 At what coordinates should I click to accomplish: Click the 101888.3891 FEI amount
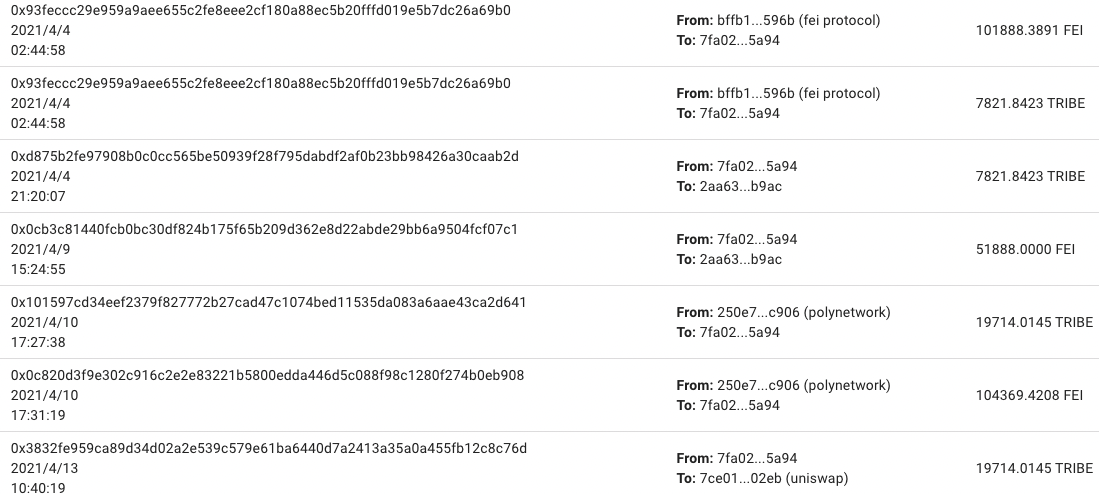tap(1029, 30)
